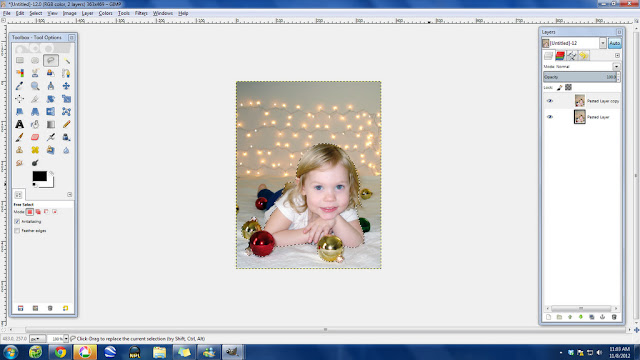The image size is (640, 360).
Task: Select the Color Picker eyedropper tool
Action: [20, 86]
